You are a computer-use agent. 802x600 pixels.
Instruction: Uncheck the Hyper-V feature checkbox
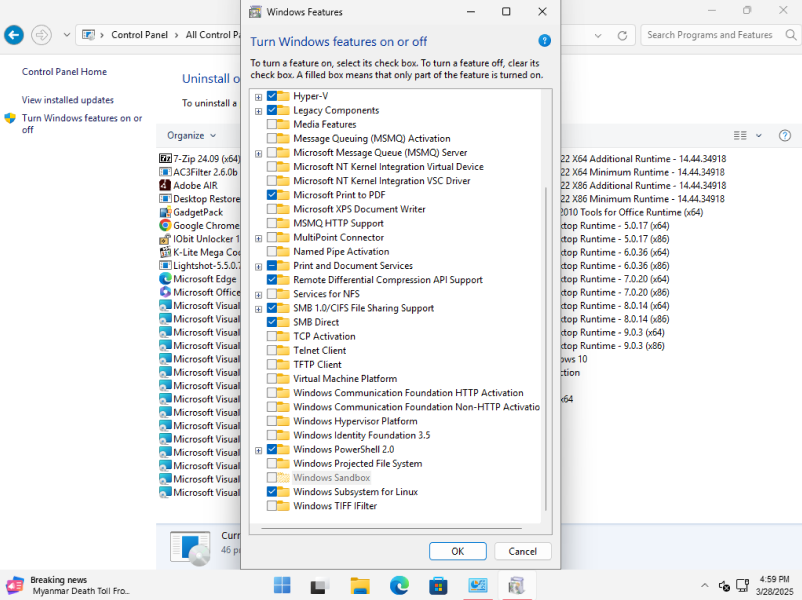pos(272,96)
